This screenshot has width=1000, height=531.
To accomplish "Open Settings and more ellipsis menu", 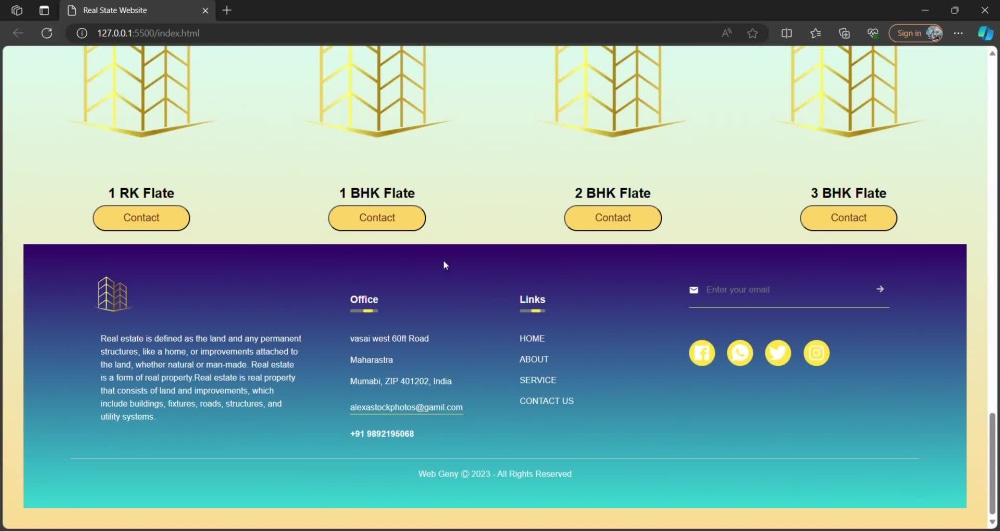I will [x=958, y=33].
